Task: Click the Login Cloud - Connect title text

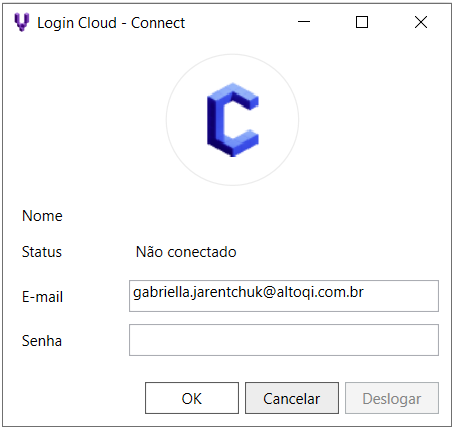Action: click(111, 23)
